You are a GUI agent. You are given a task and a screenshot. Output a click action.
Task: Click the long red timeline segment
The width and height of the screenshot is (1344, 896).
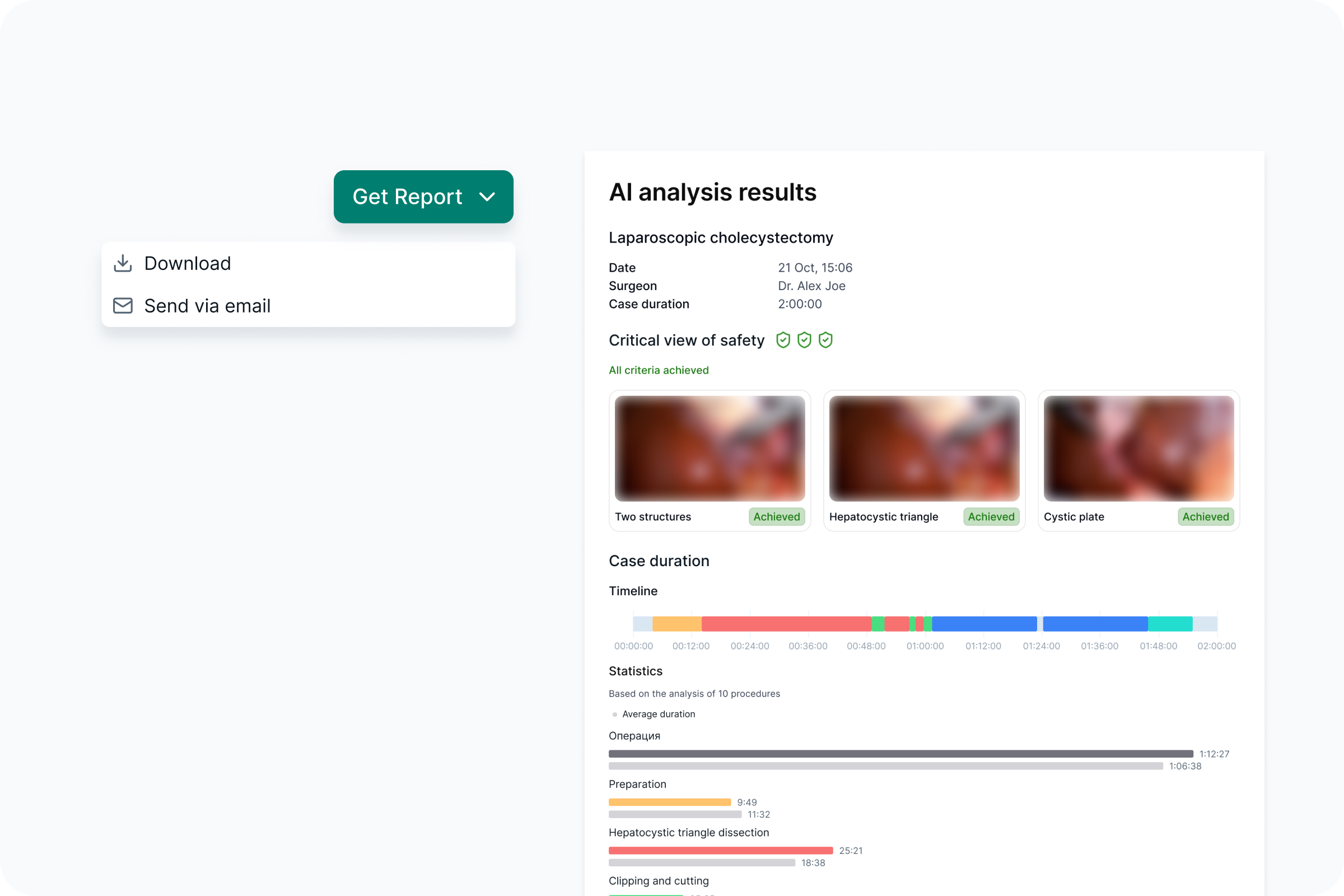pyautogui.click(x=786, y=624)
